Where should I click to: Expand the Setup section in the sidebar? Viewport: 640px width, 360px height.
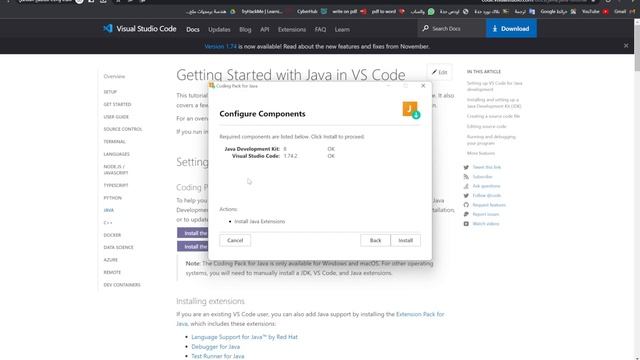point(110,92)
